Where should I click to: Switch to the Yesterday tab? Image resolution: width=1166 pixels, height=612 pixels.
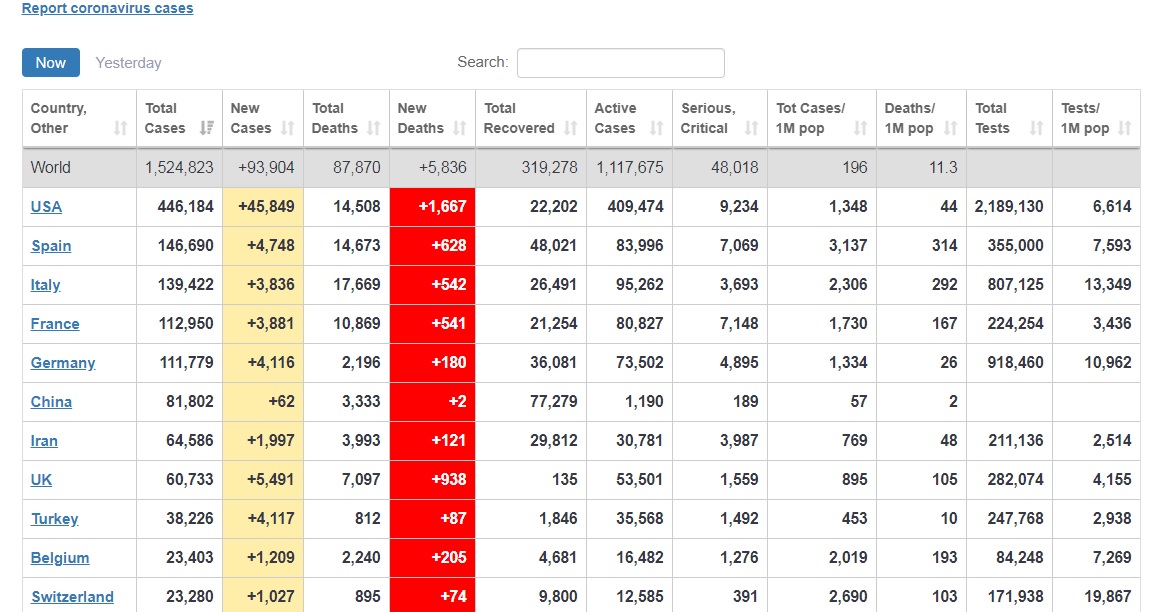[x=128, y=63]
